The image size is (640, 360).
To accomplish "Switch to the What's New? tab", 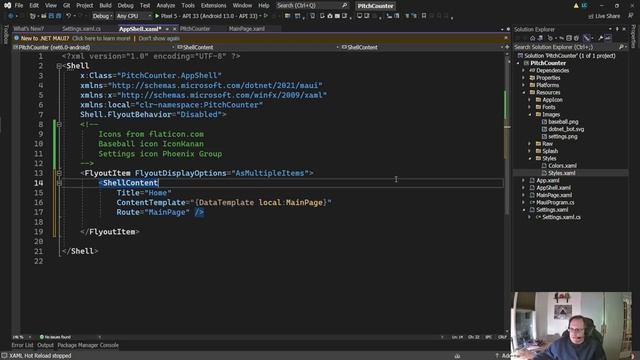I will (x=29, y=29).
